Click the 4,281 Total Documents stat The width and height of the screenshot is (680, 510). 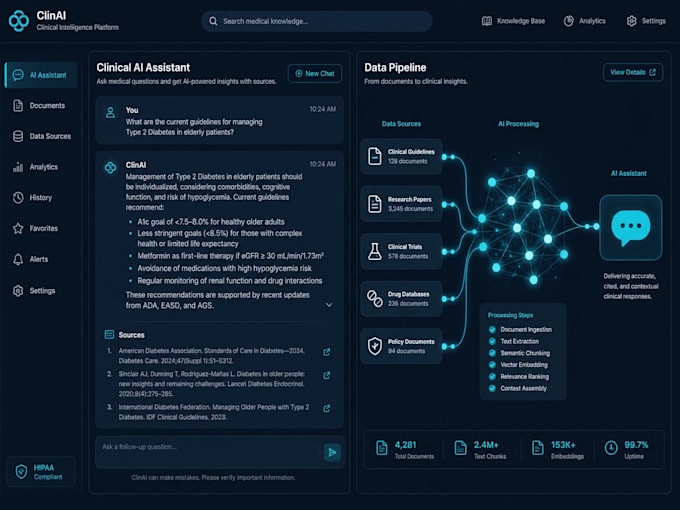click(x=405, y=449)
